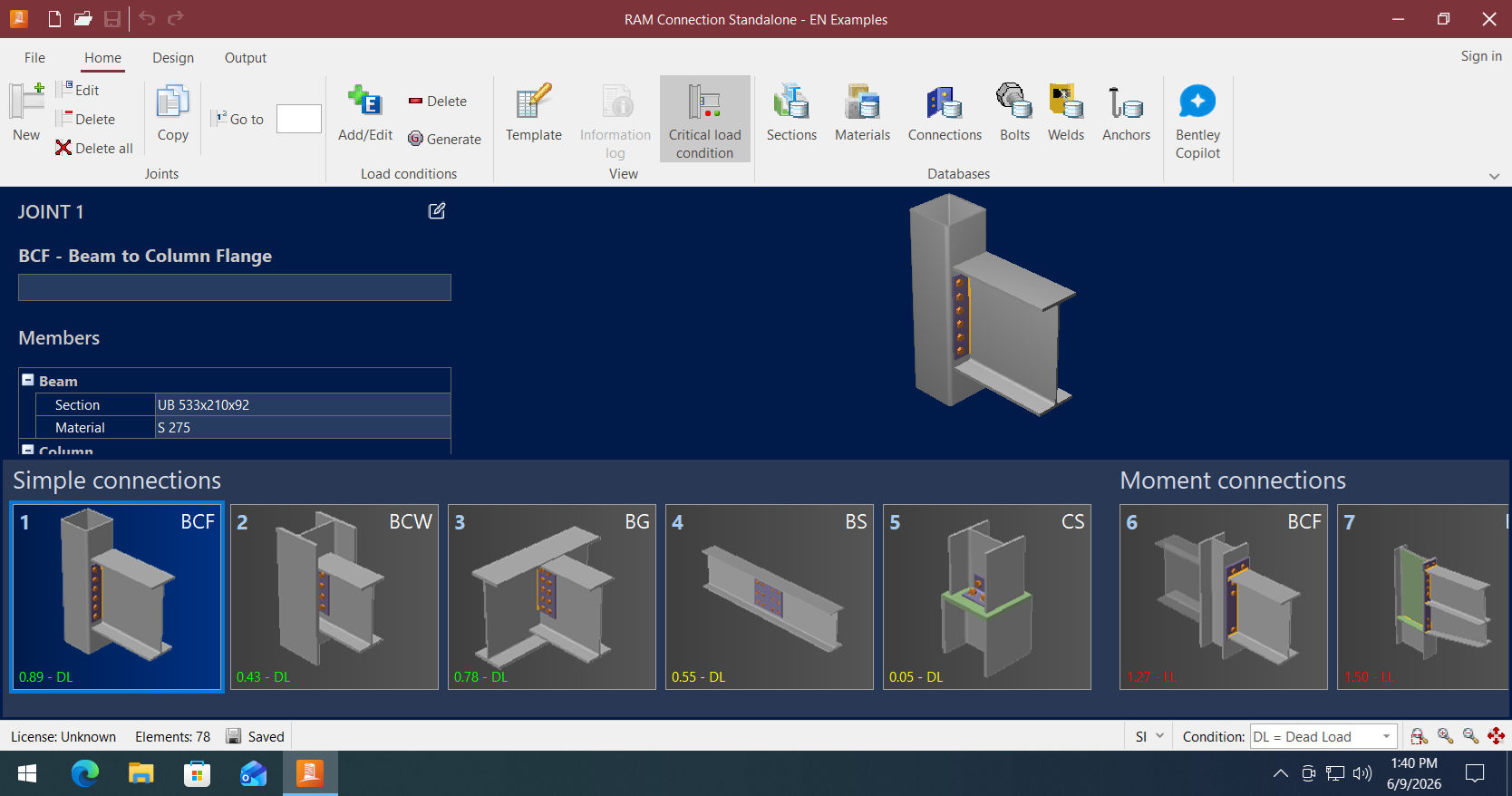Open Add/Edit load conditions
Image resolution: width=1512 pixels, height=796 pixels.
(x=365, y=113)
